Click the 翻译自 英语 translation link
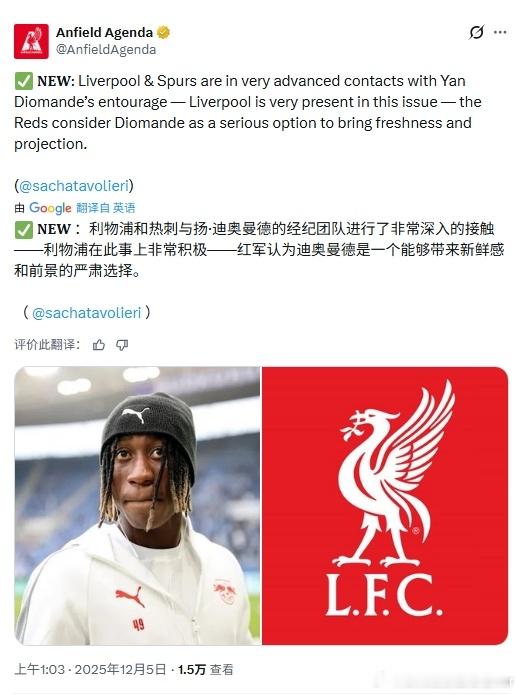The image size is (521, 695). tap(106, 208)
